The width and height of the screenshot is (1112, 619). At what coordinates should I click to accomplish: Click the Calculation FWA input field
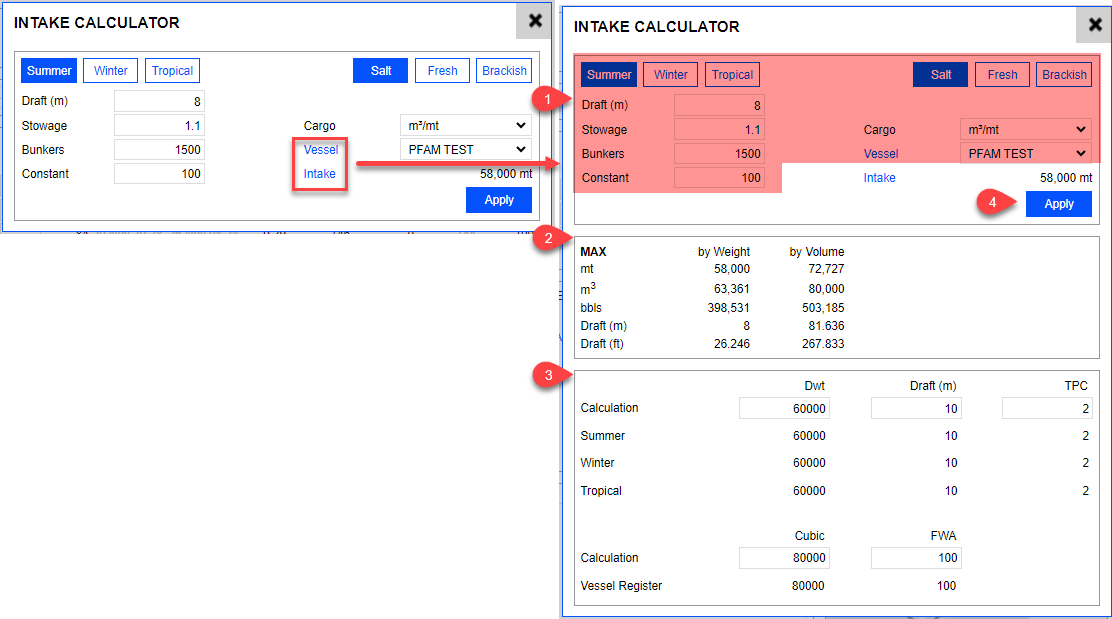pos(915,558)
